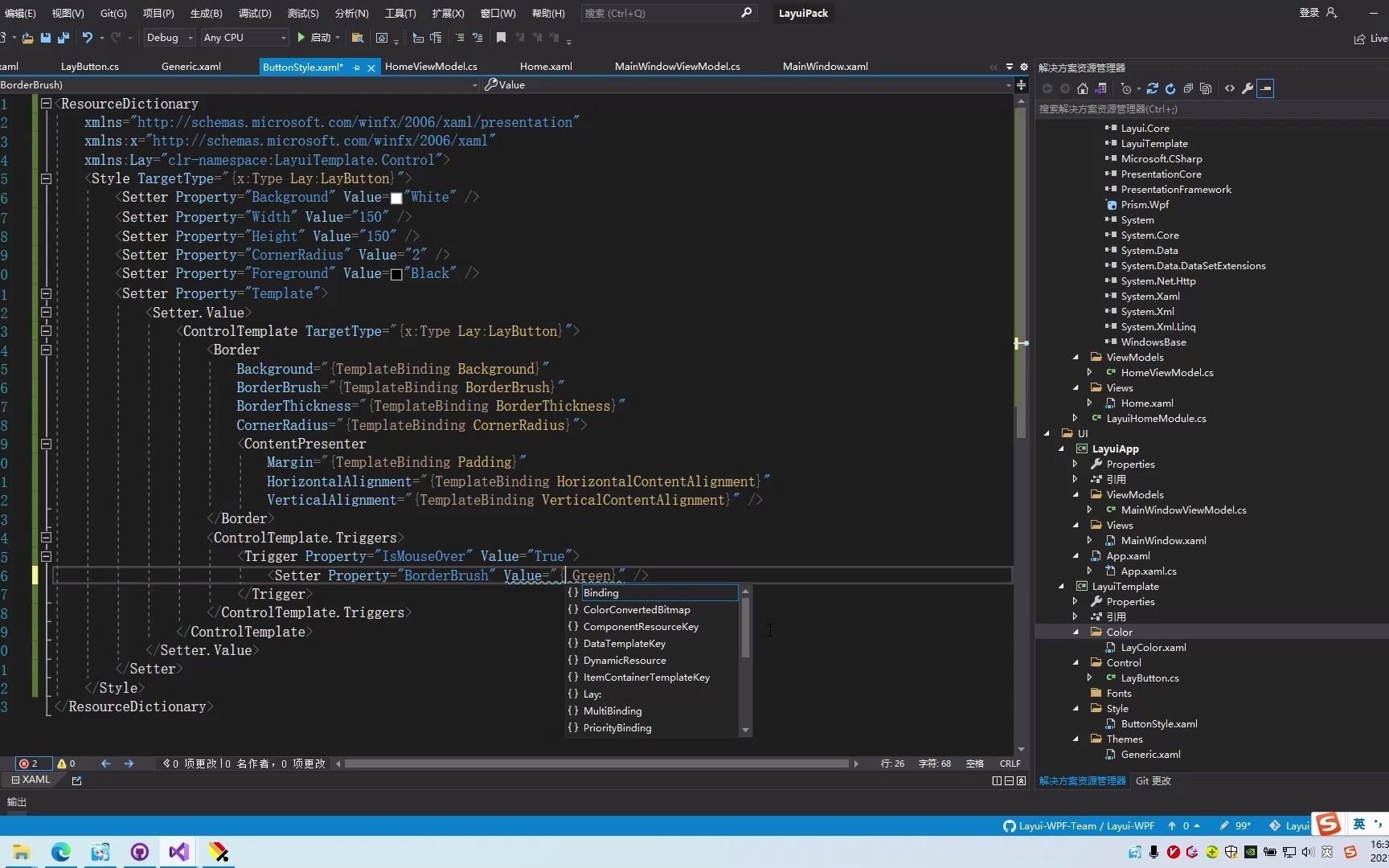Select DynamicResource in the IntelliSense list
Image resolution: width=1389 pixels, height=868 pixels.
tap(652, 660)
